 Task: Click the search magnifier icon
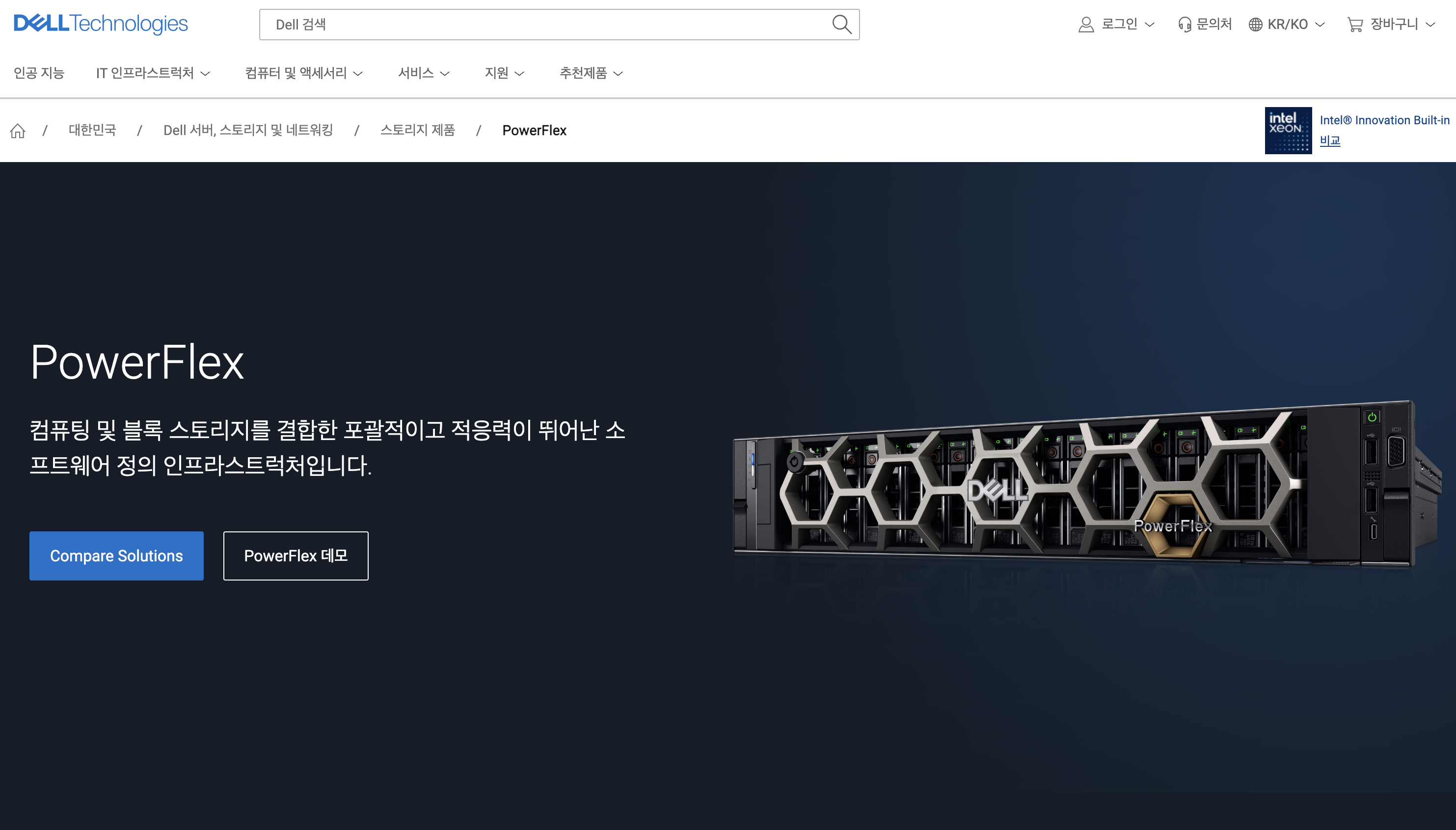click(841, 25)
